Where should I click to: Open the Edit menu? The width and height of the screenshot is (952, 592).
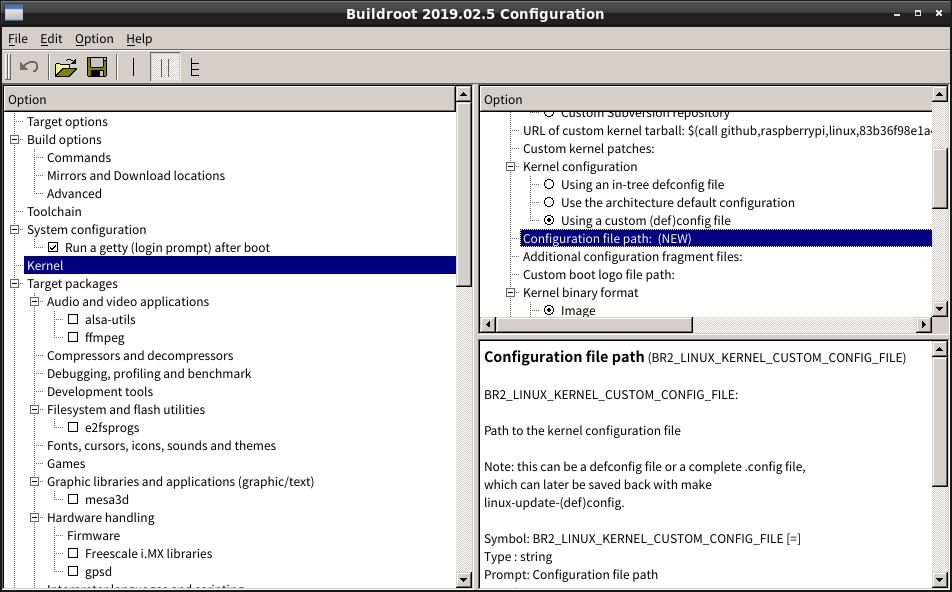pyautogui.click(x=51, y=39)
